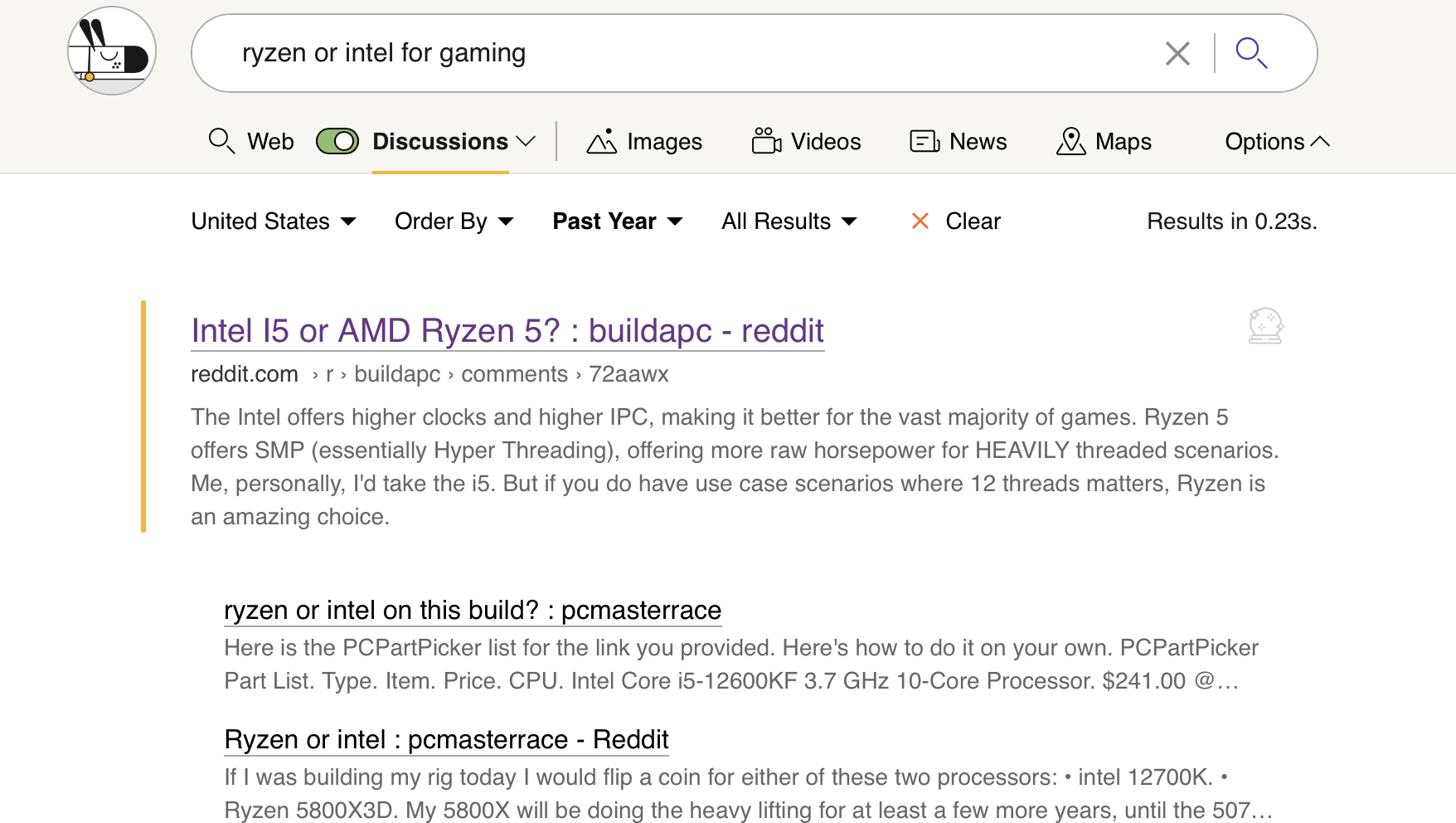Toggle the Discussions switch off

[x=337, y=142]
